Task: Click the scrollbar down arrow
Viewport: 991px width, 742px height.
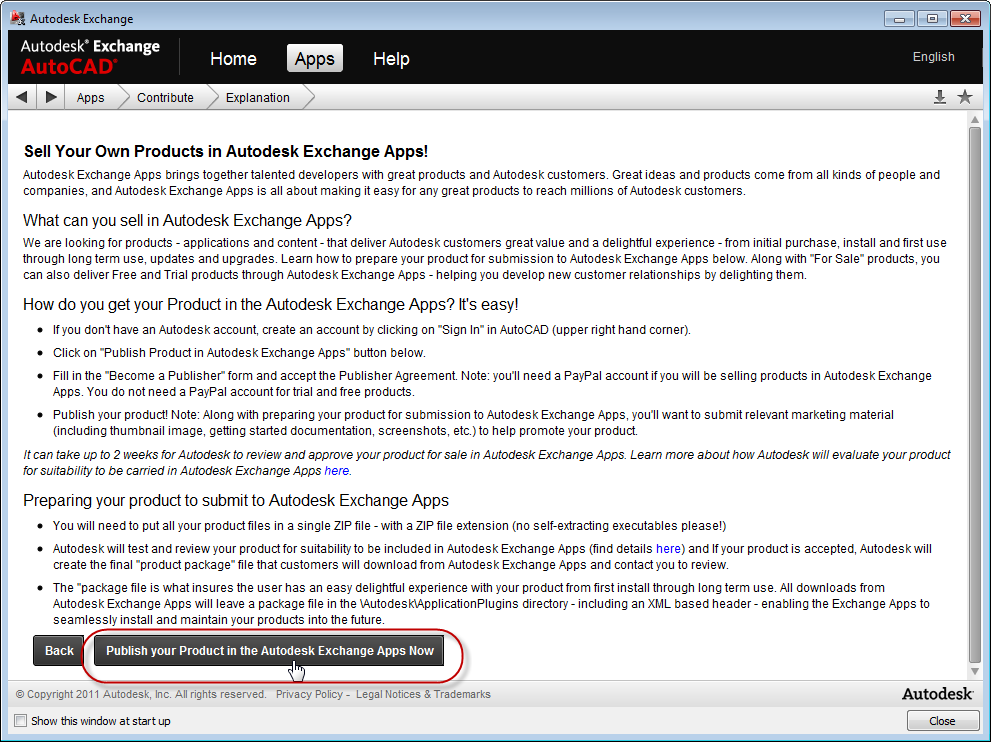Action: tap(975, 671)
